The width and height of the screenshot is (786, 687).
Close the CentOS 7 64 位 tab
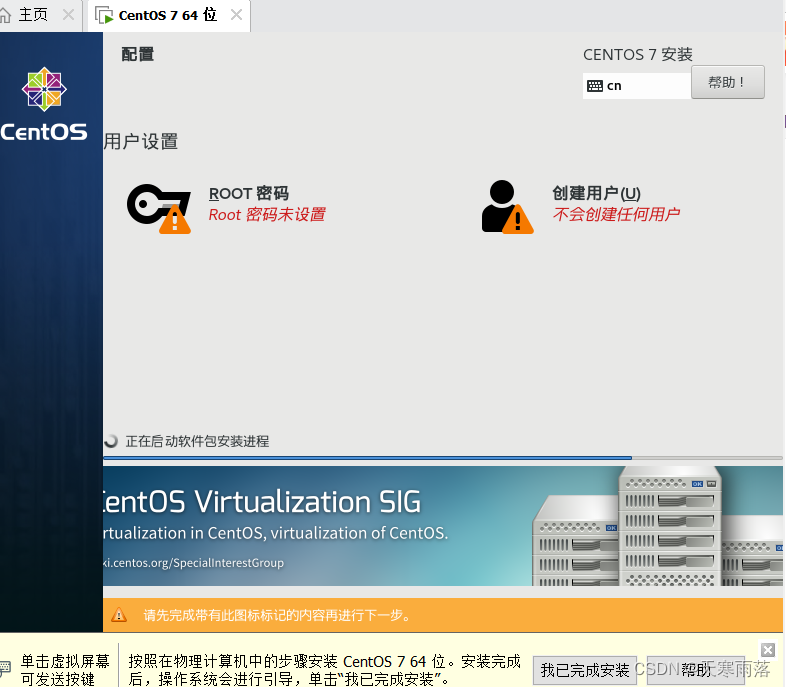(x=236, y=15)
